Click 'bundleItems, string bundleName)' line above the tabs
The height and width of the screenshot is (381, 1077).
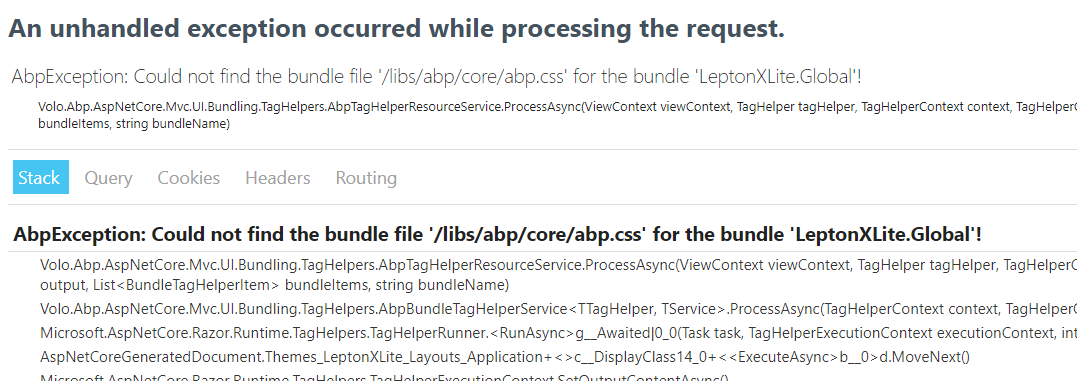coord(134,124)
